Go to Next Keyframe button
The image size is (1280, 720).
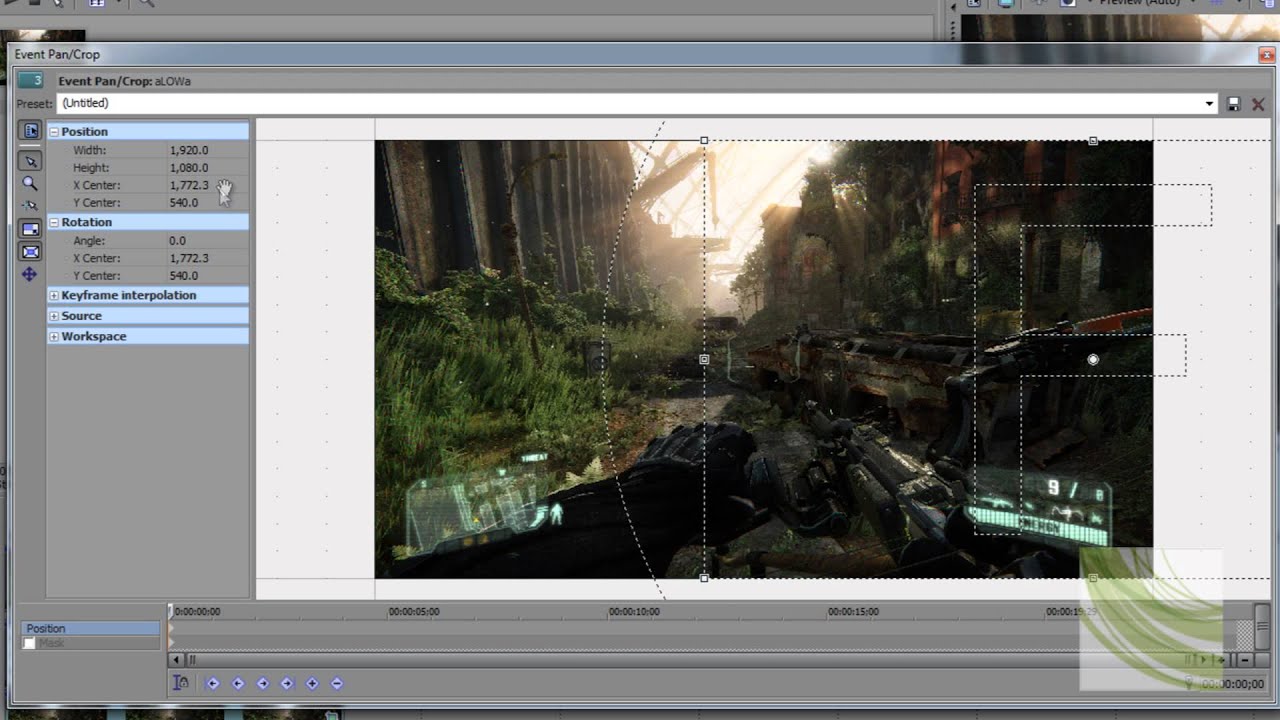click(x=263, y=683)
